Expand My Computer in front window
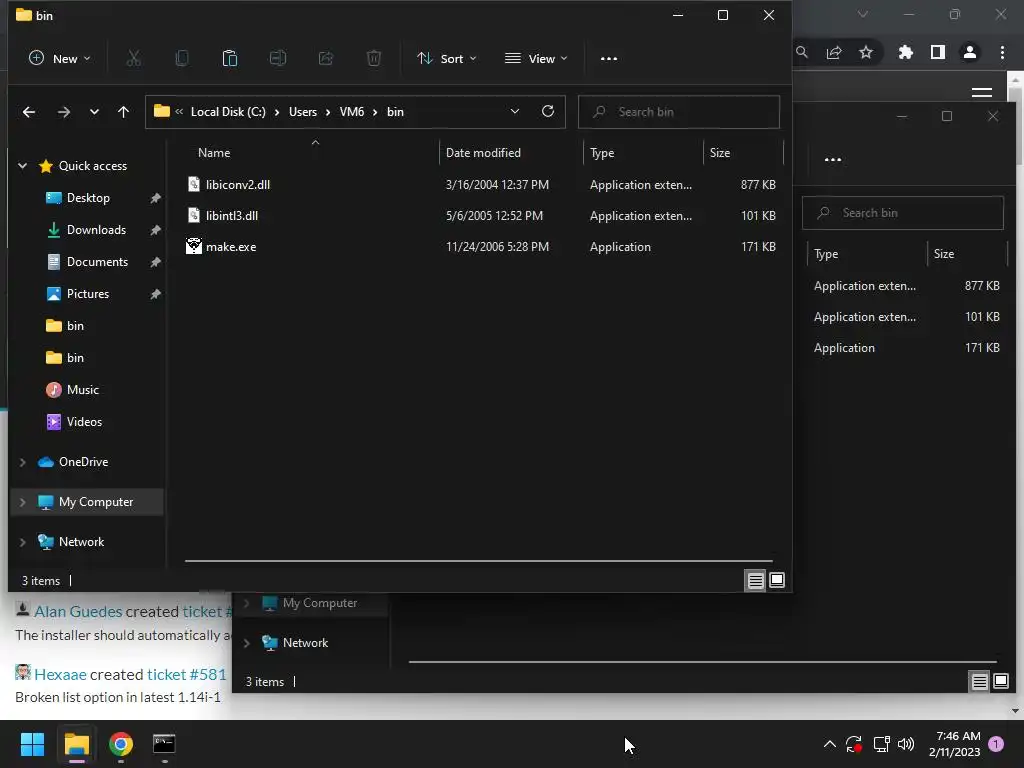Image resolution: width=1024 pixels, height=768 pixels. (22, 502)
